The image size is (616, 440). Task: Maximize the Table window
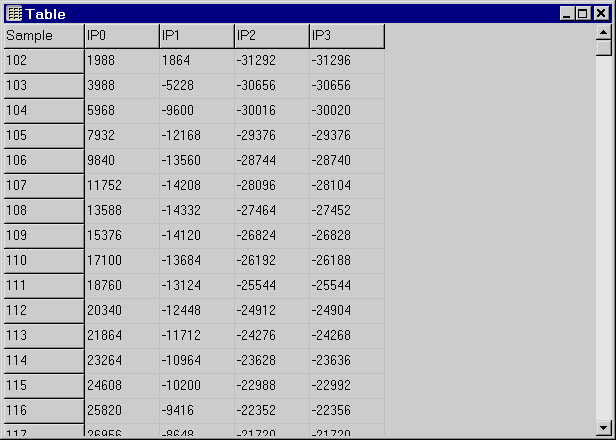tap(583, 14)
